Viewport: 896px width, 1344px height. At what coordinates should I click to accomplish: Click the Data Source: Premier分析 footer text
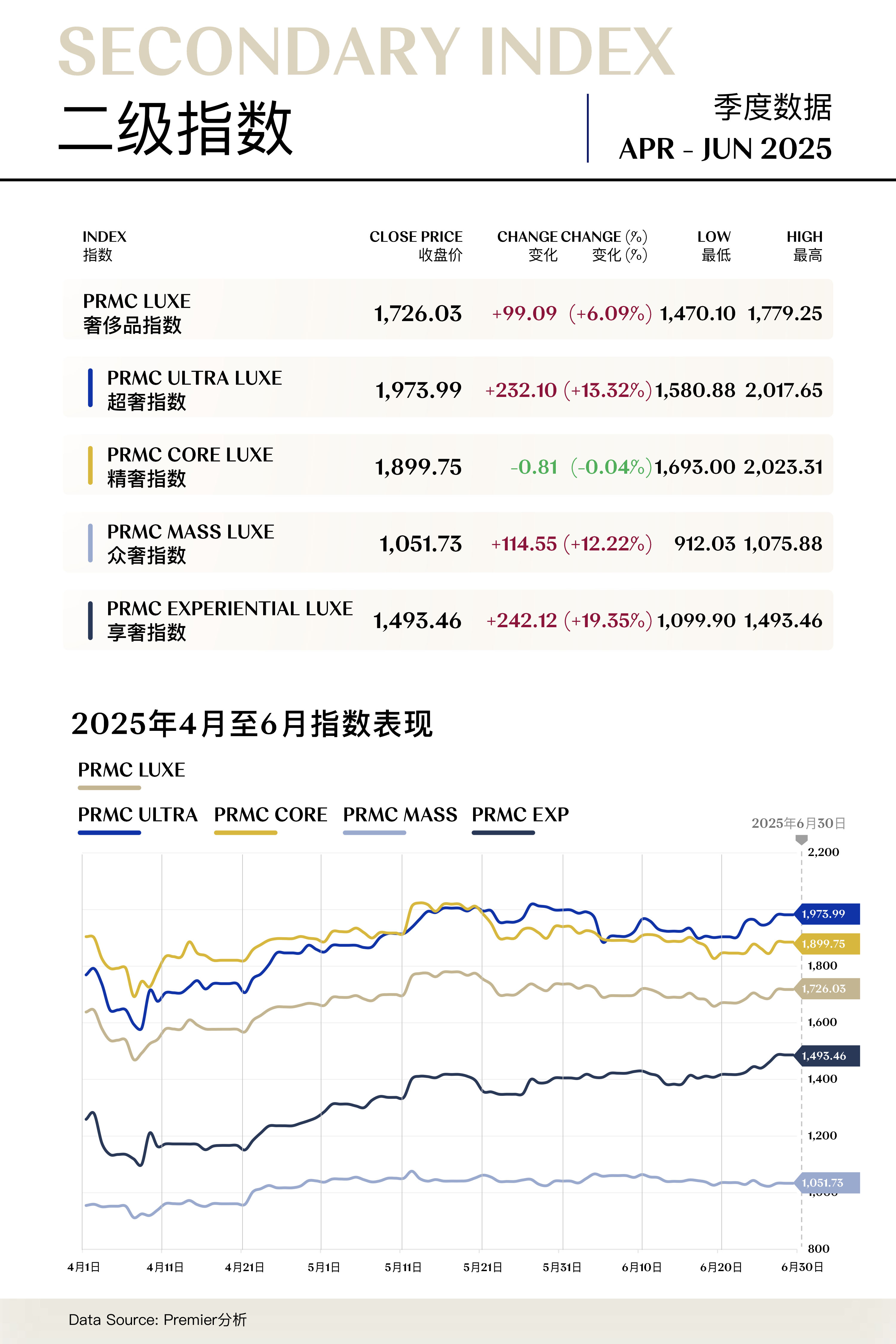click(157, 1320)
